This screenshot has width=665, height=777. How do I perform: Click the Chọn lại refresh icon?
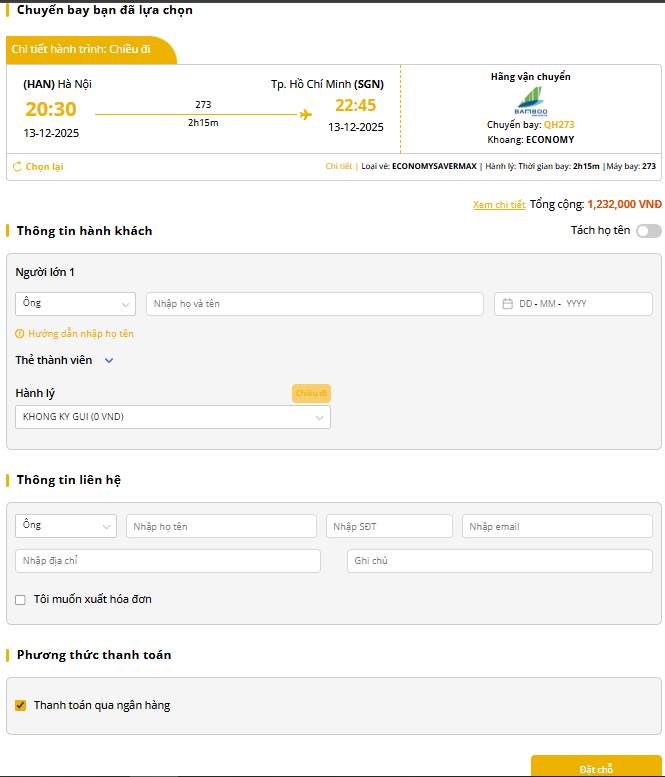(x=17, y=167)
